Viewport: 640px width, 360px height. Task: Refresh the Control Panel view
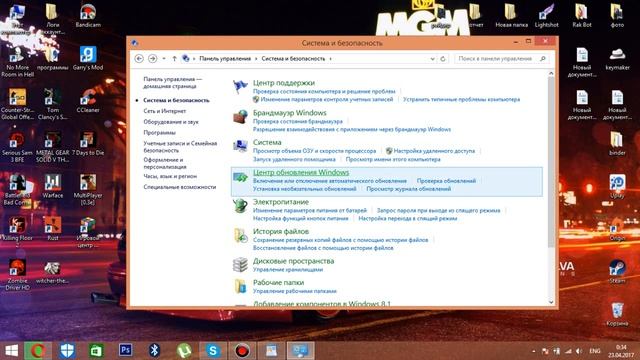[443, 59]
